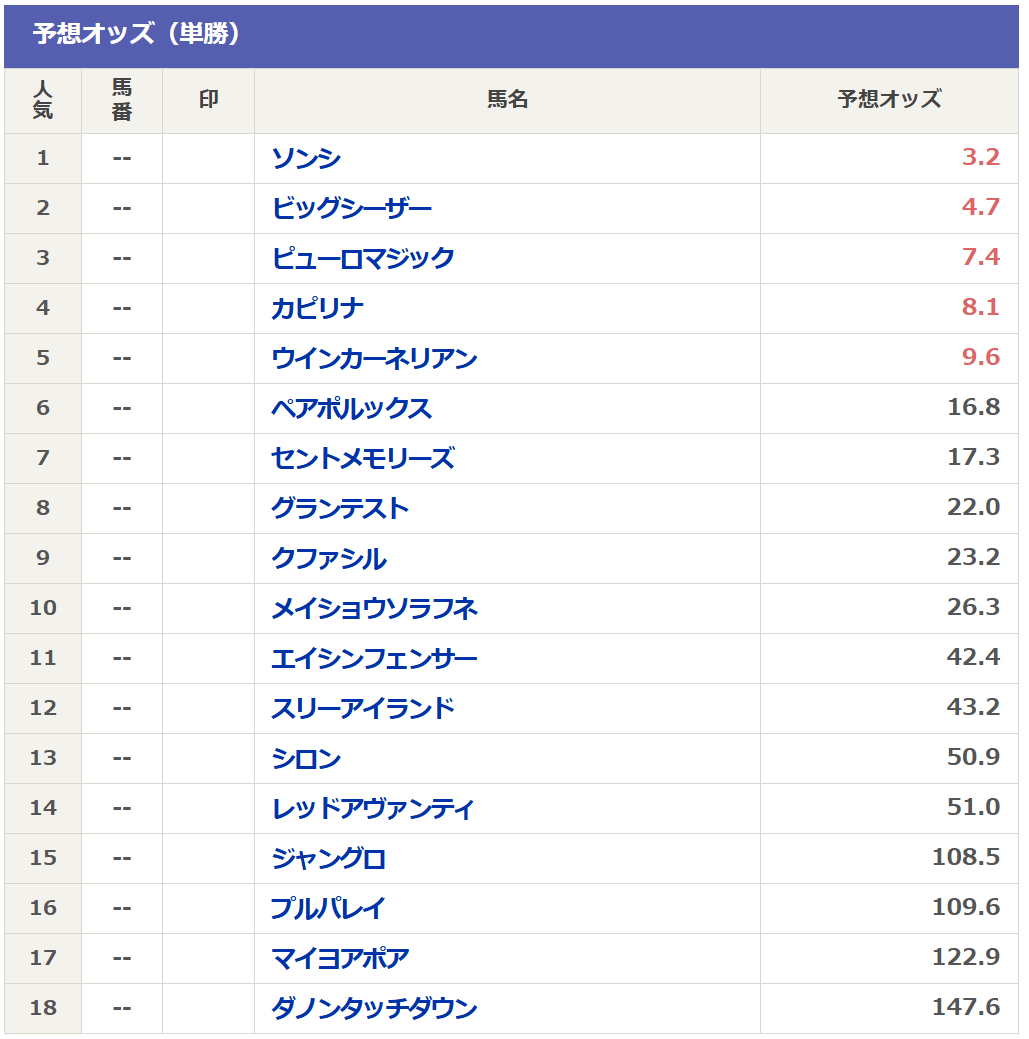Select the horse スリーアイランド

pos(363,708)
